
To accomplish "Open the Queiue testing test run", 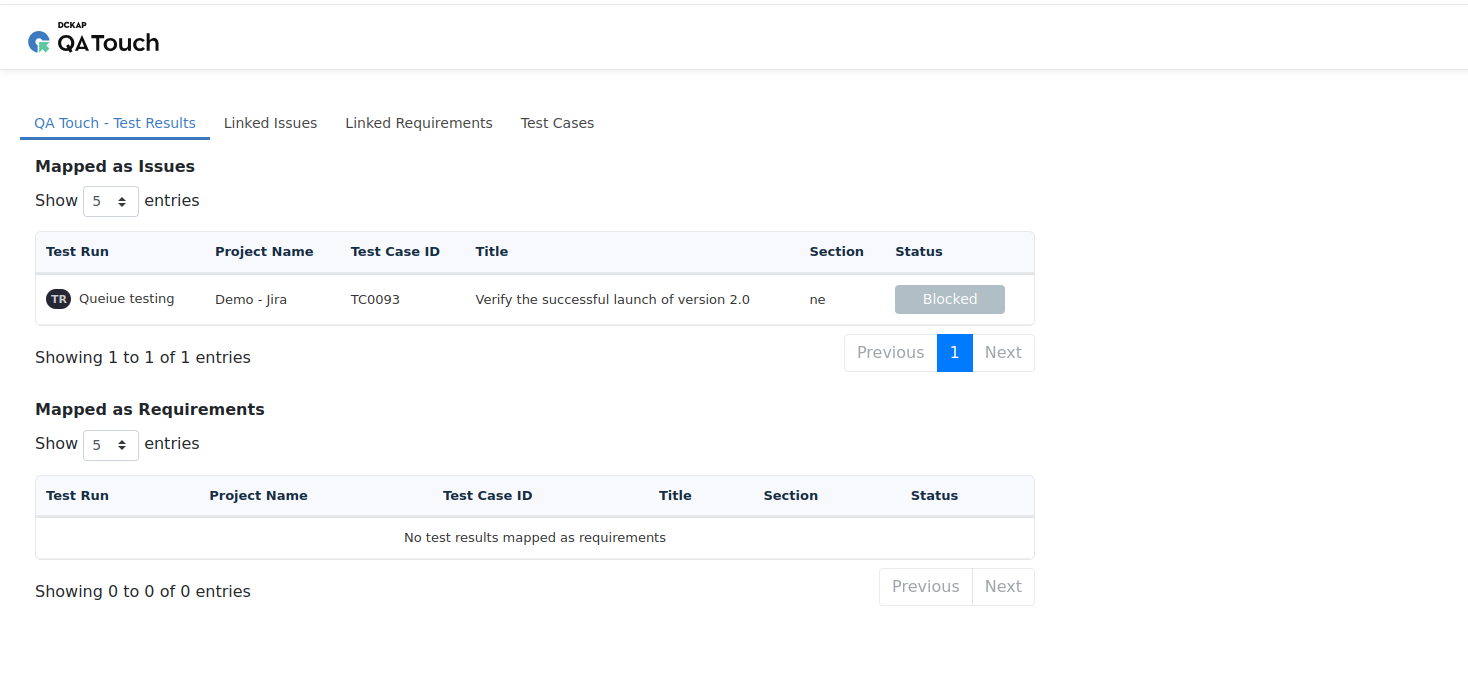I will click(126, 299).
